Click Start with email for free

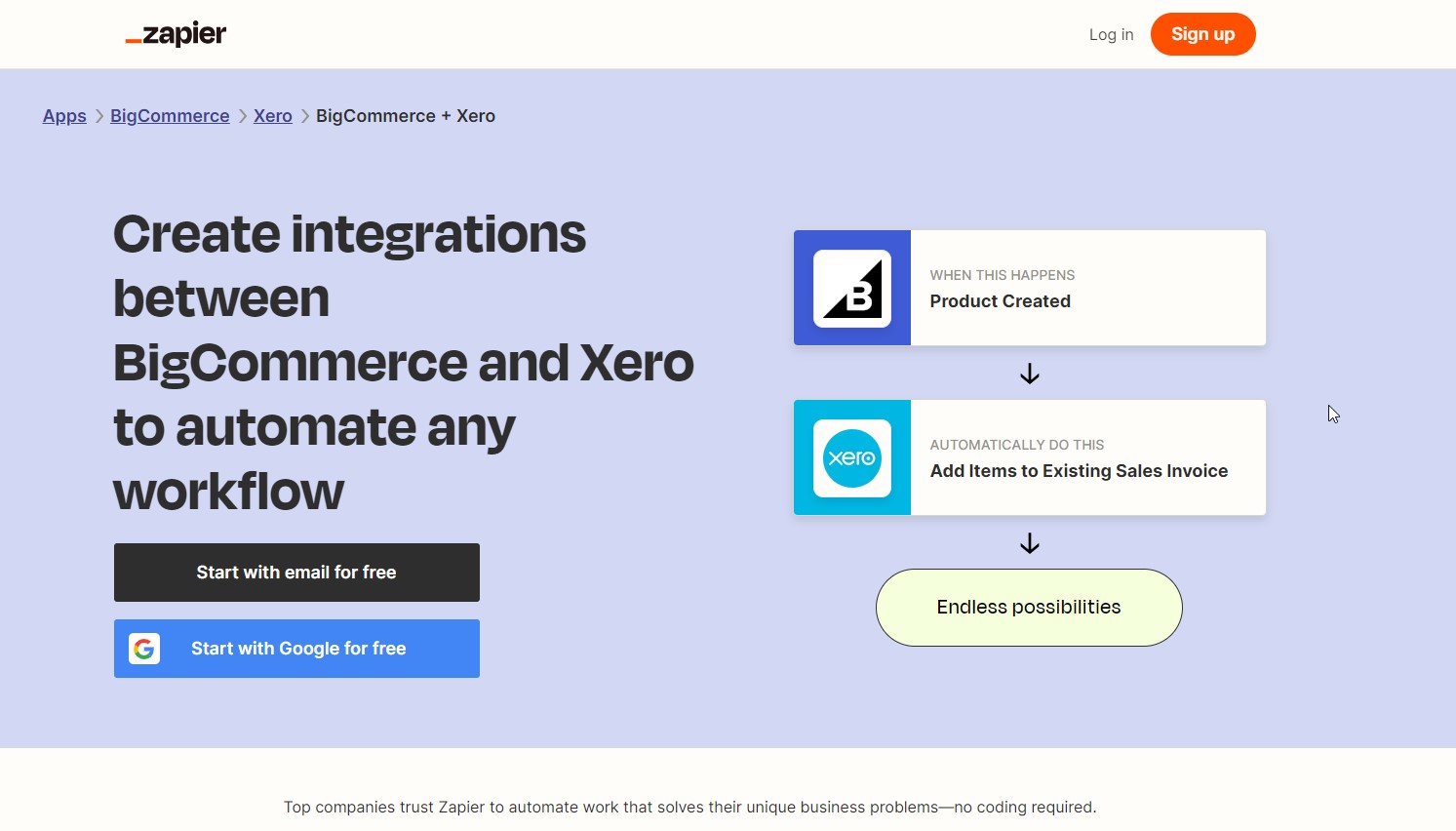tap(296, 573)
